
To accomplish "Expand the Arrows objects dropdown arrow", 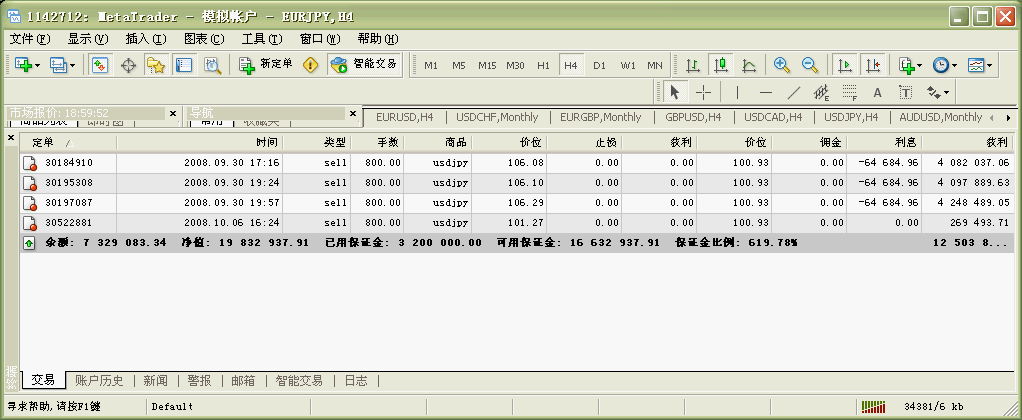I will coord(946,93).
